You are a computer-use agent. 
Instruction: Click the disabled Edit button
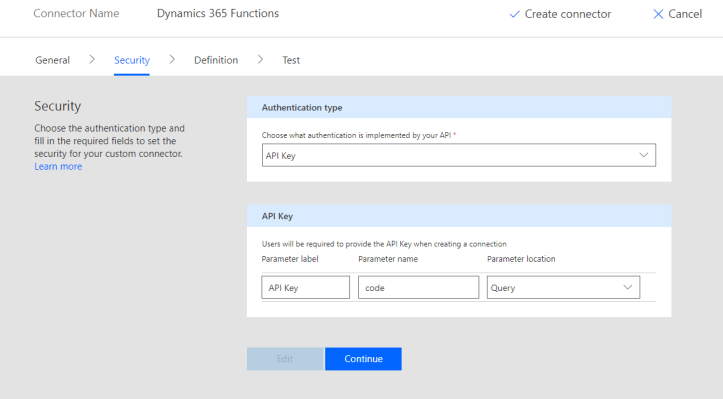(x=285, y=359)
